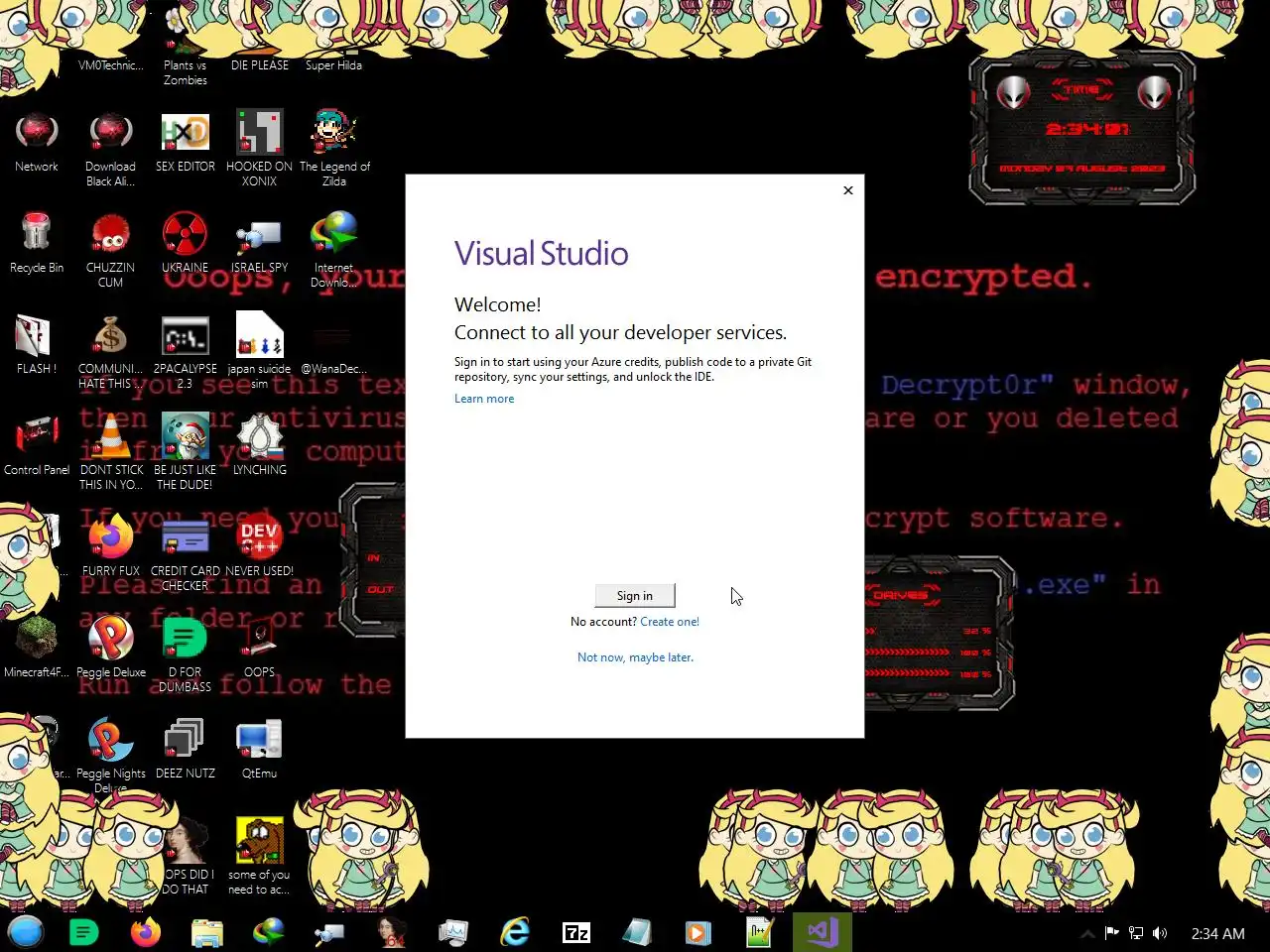Open the Start orb on taskbar

coord(26,932)
